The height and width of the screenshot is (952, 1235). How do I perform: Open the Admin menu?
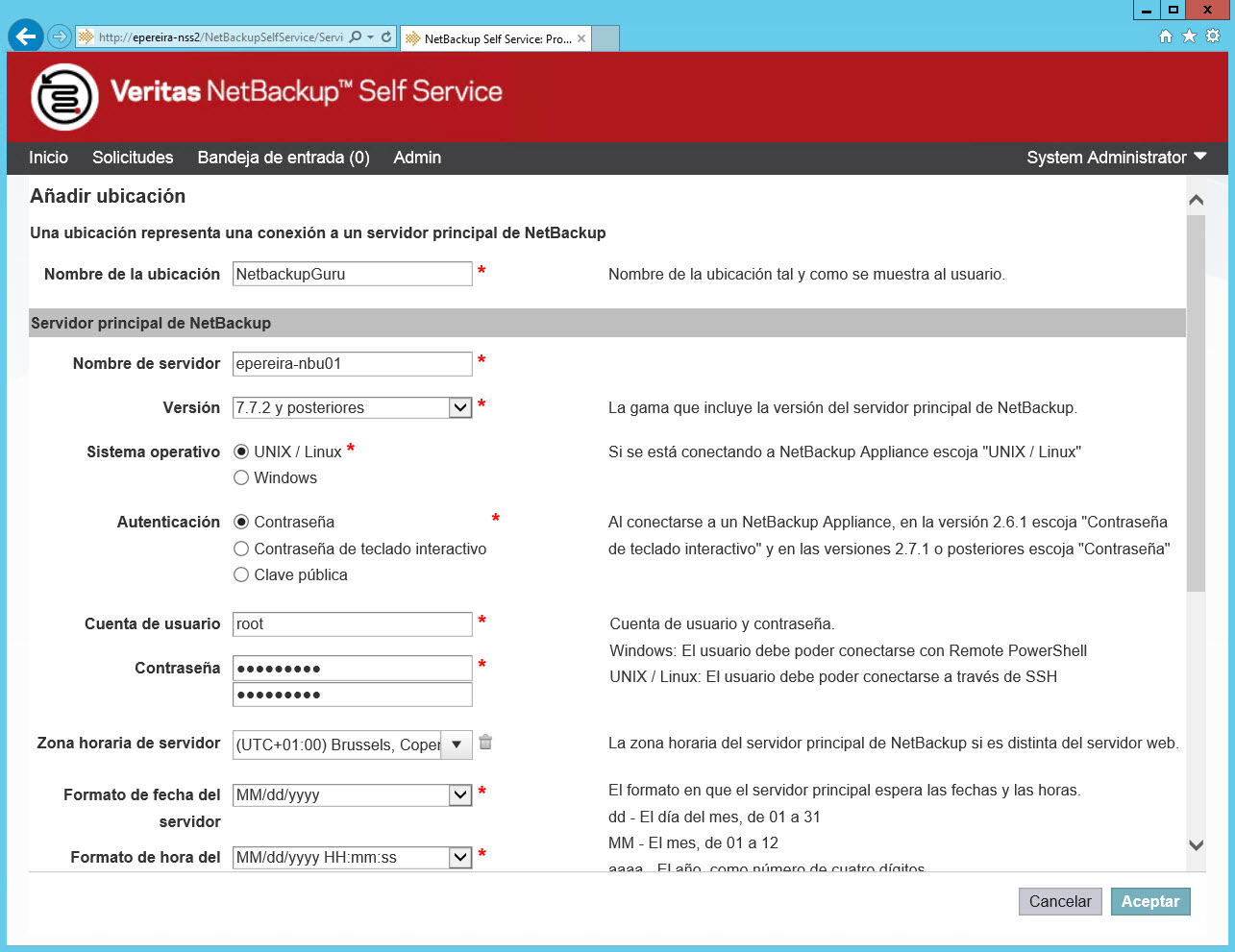tap(417, 158)
